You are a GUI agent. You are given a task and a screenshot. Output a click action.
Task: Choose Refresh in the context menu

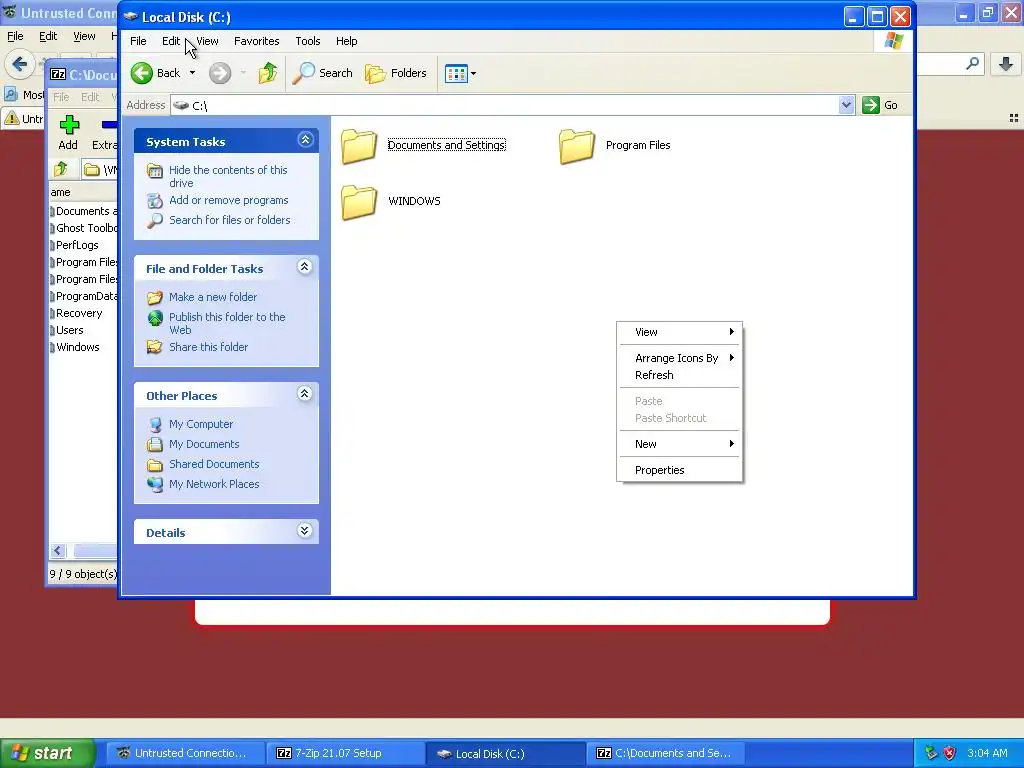pyautogui.click(x=680, y=376)
